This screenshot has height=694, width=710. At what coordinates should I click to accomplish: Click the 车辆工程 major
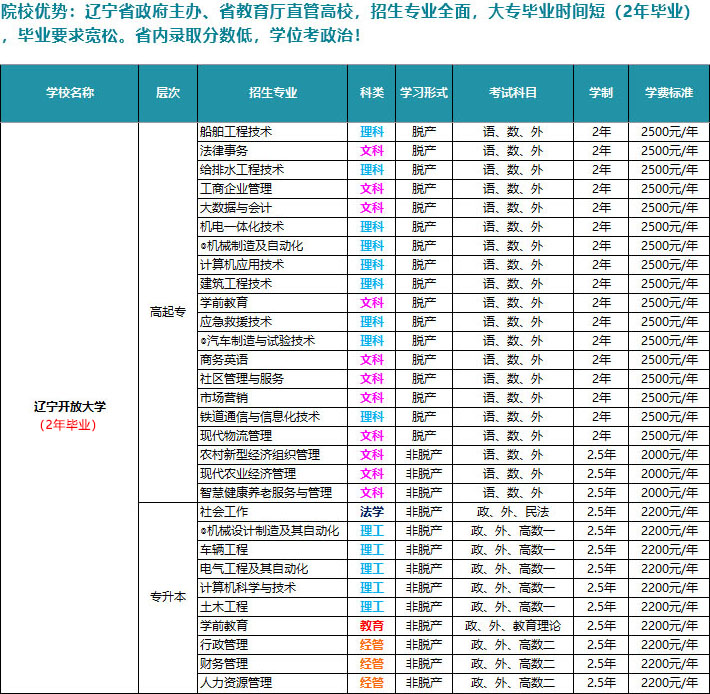224,550
